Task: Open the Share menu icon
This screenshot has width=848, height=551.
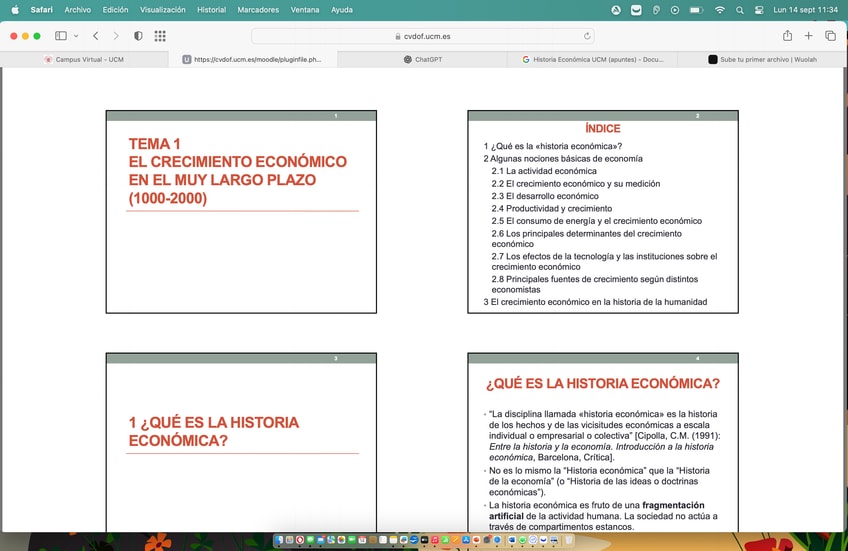Action: [787, 36]
